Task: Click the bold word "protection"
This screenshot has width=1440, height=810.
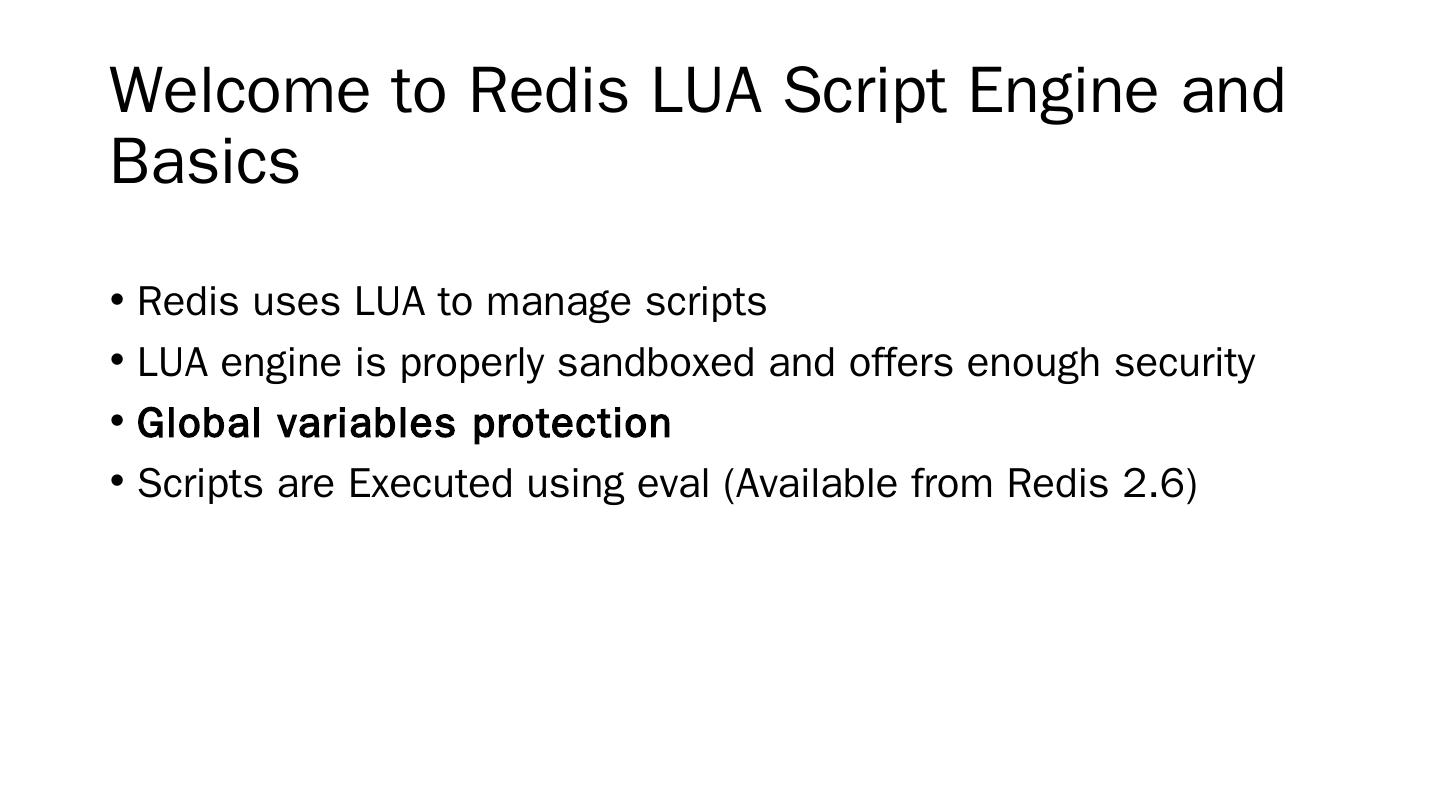Action: coord(572,424)
